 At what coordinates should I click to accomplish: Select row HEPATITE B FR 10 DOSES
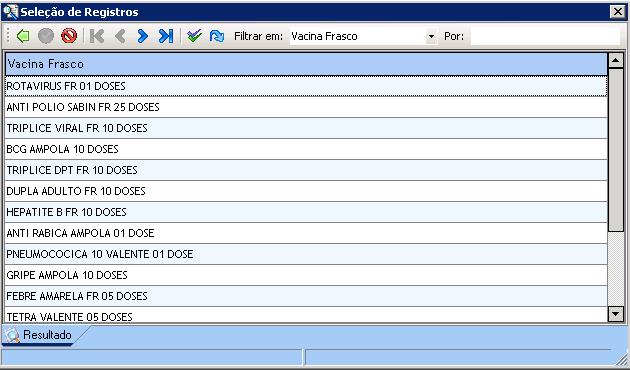pos(306,212)
